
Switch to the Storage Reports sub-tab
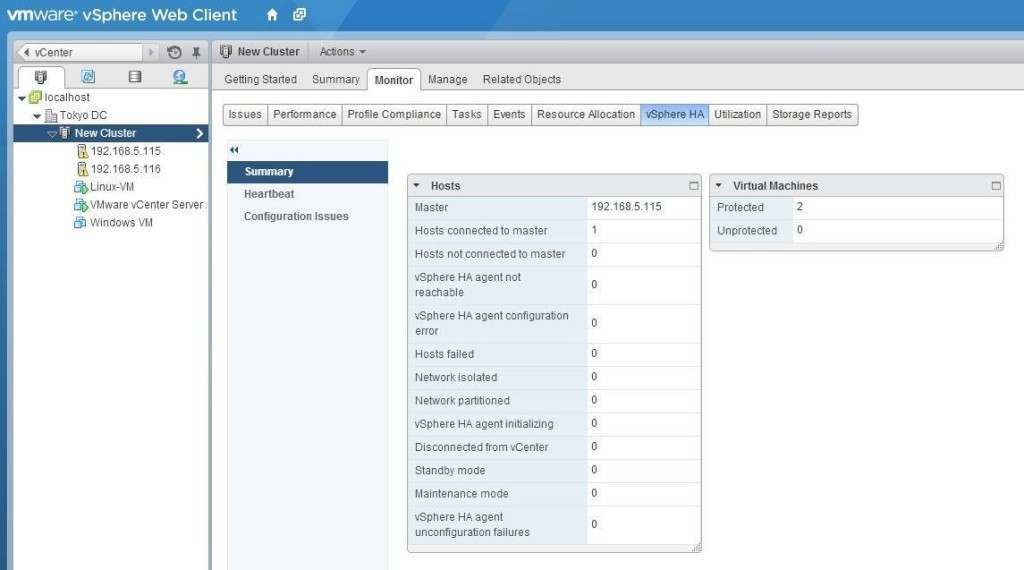click(x=812, y=114)
